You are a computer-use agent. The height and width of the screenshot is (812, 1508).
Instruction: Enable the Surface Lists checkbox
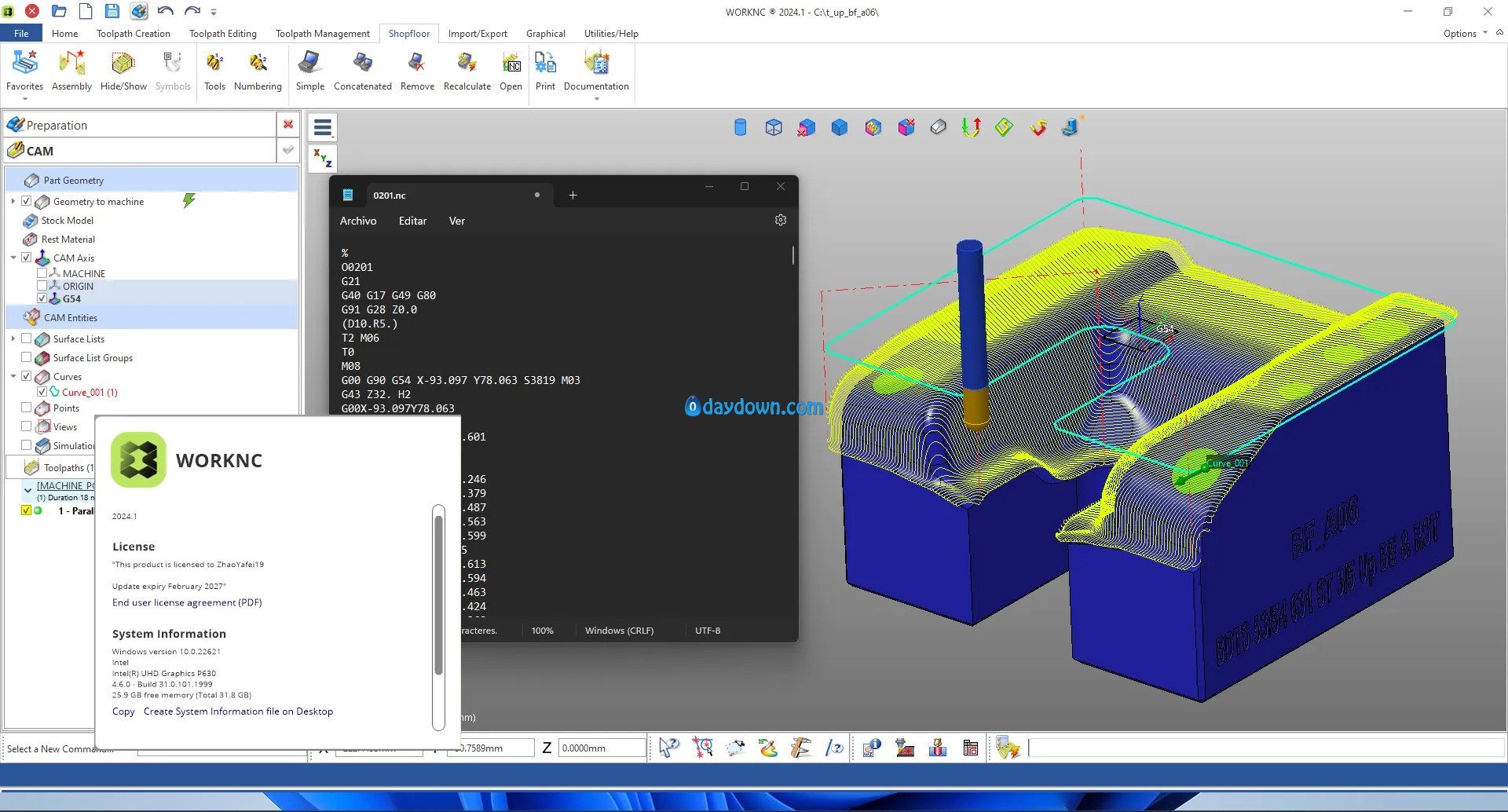coord(27,338)
